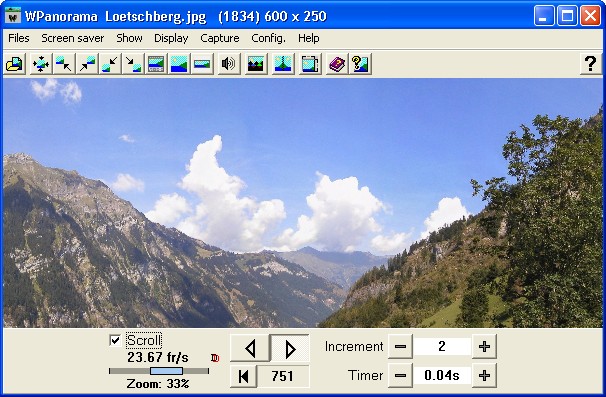Open the Show menu
The width and height of the screenshot is (606, 397).
tap(129, 38)
